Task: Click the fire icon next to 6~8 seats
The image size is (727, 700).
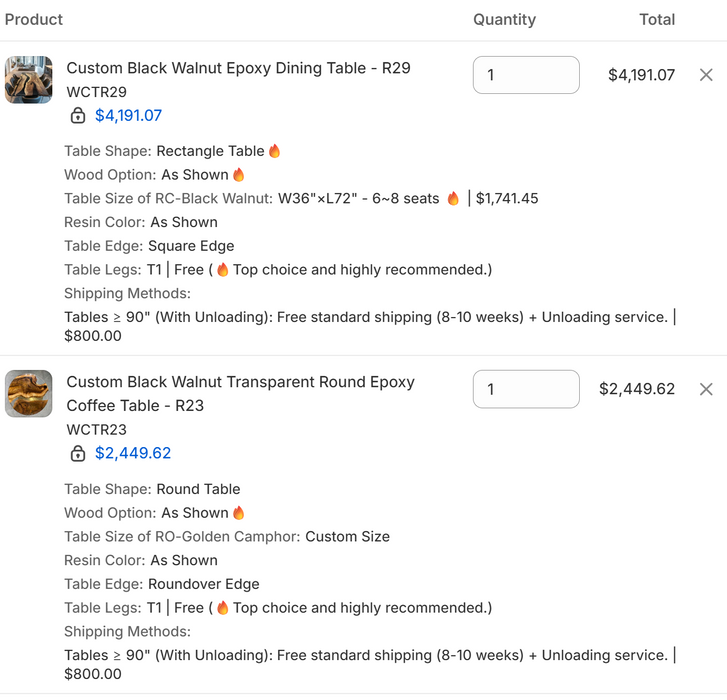Action: pos(453,199)
